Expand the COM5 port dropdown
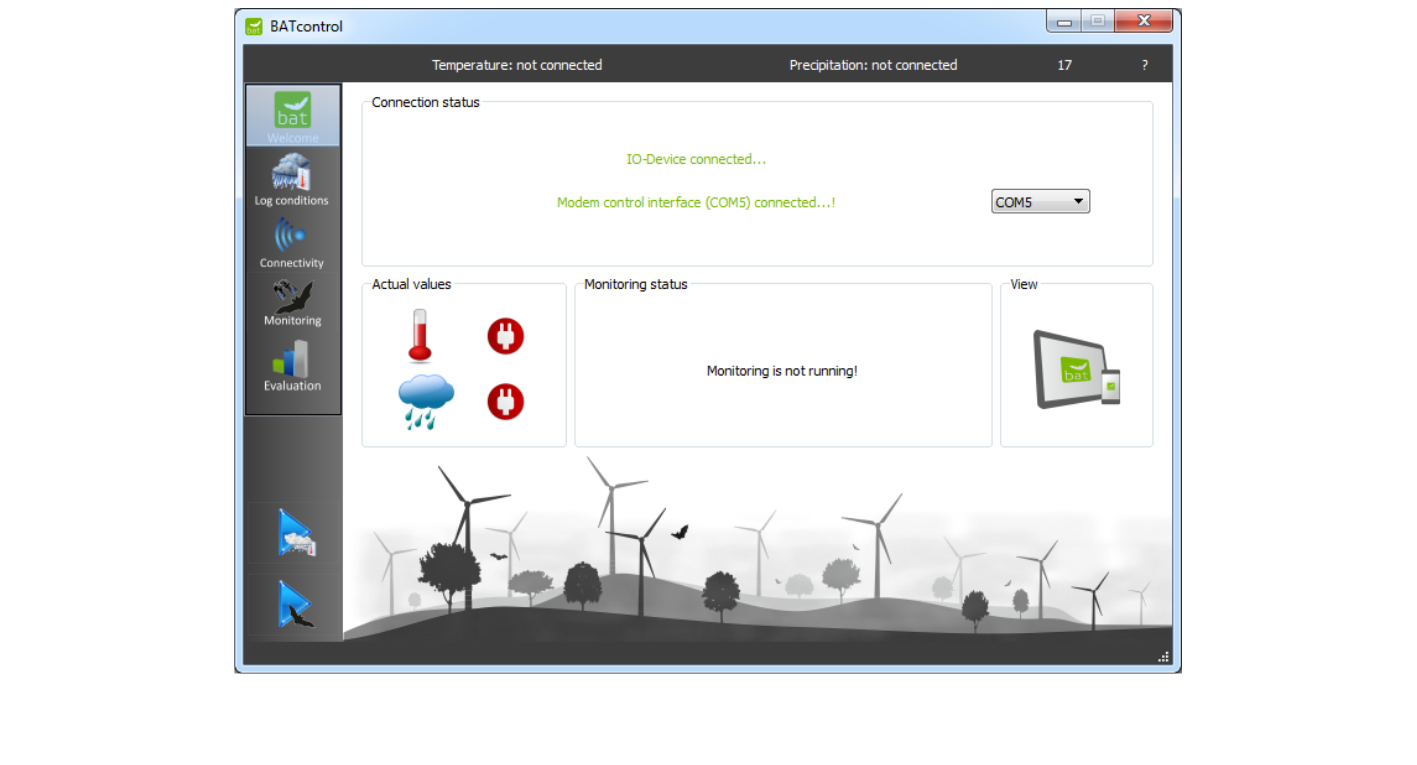This screenshot has width=1417, height=765. [x=1040, y=202]
